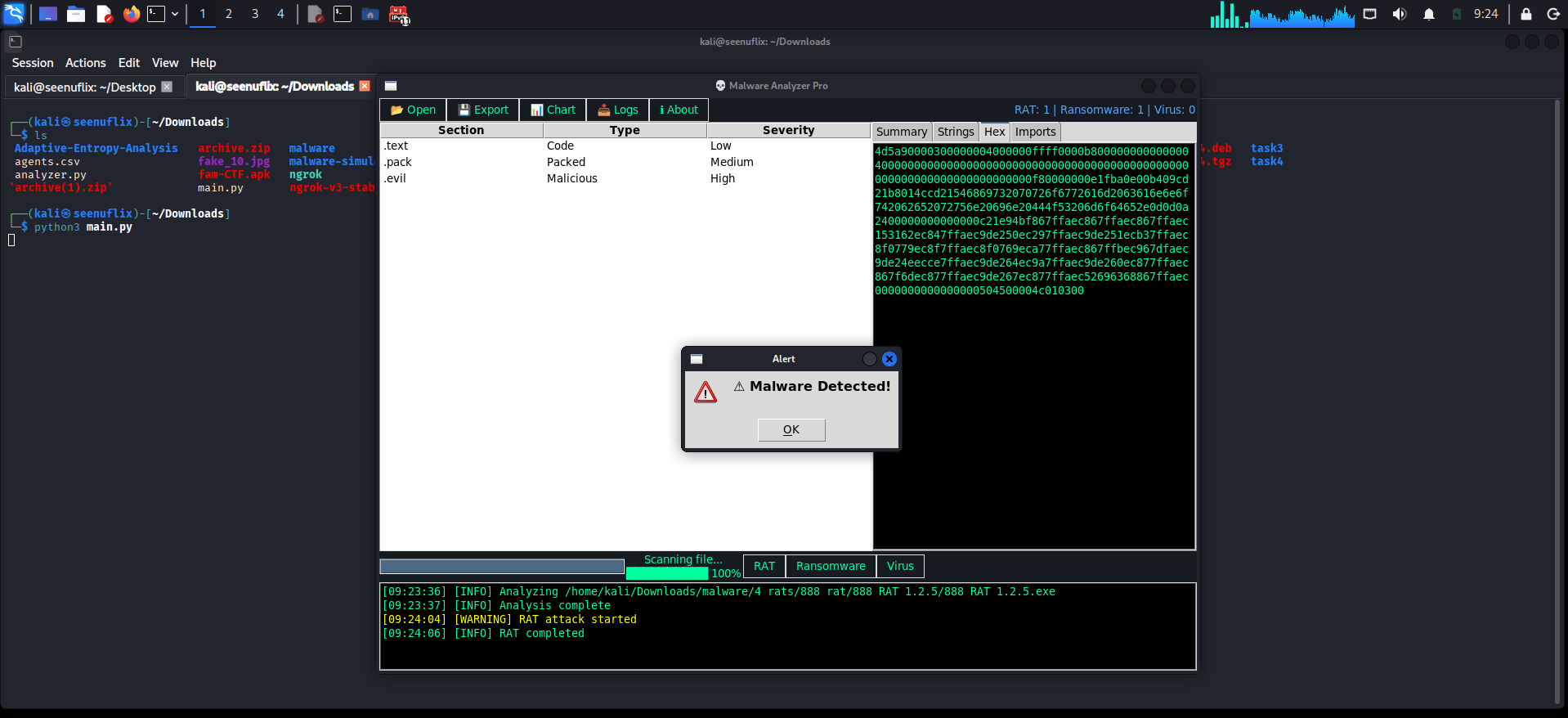
Task: Switch to the Strings tab
Action: [955, 132]
